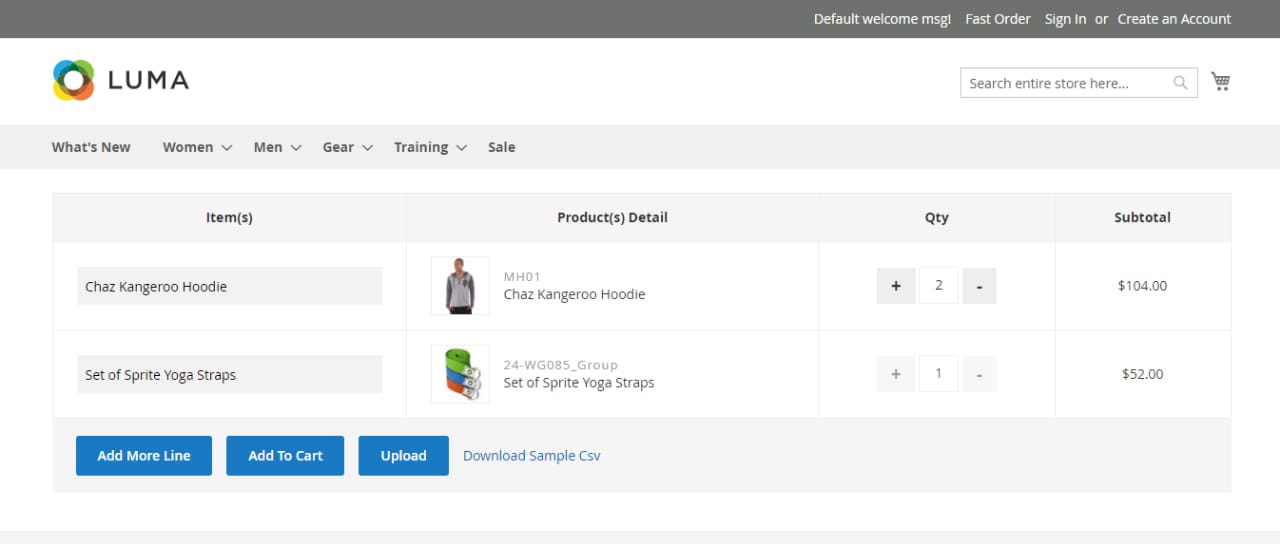Increase Chaz Kangeroo Hoodie quantity with plus
The width and height of the screenshot is (1280, 544).
896,286
